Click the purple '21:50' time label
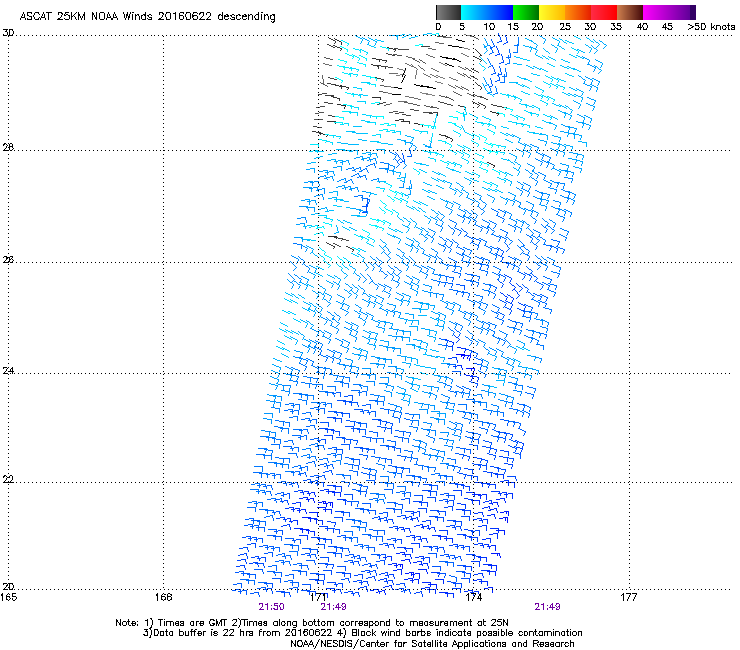 click(x=271, y=607)
